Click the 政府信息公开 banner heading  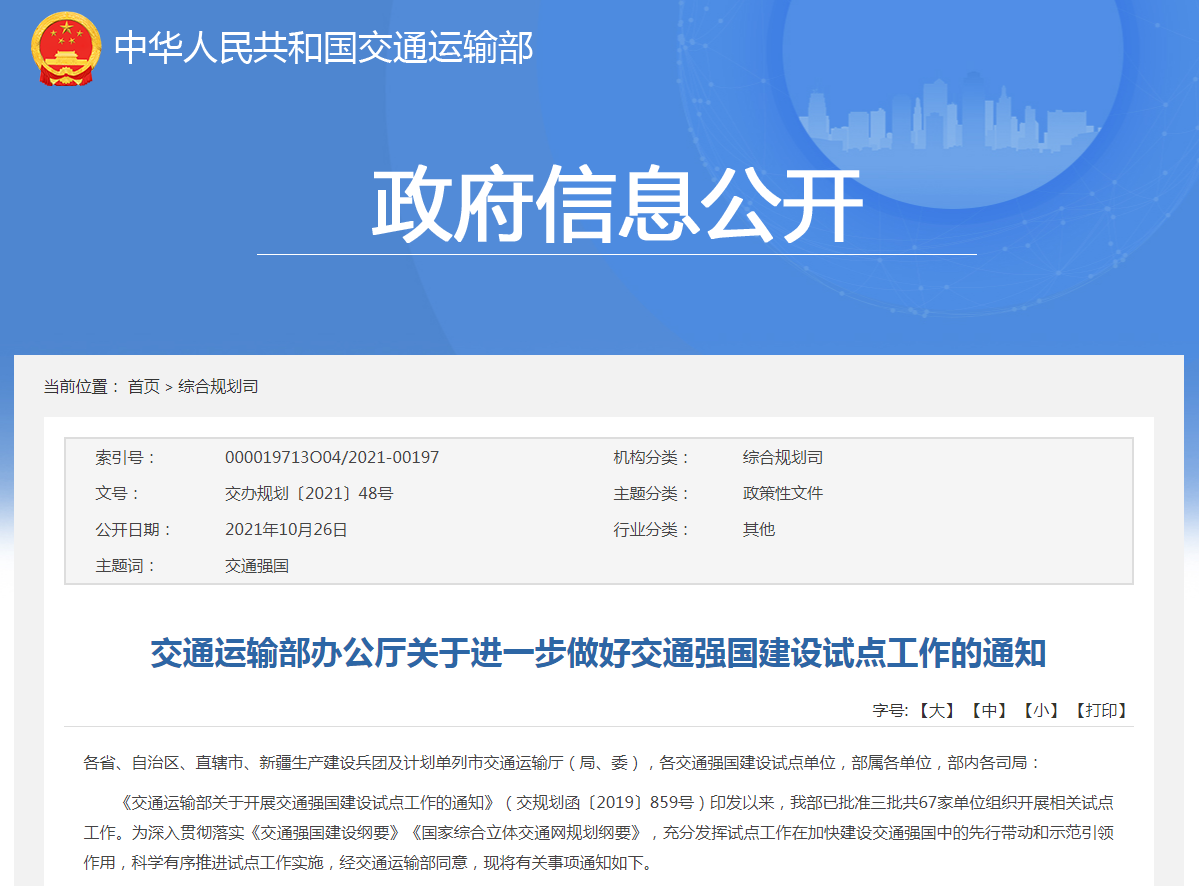(617, 204)
